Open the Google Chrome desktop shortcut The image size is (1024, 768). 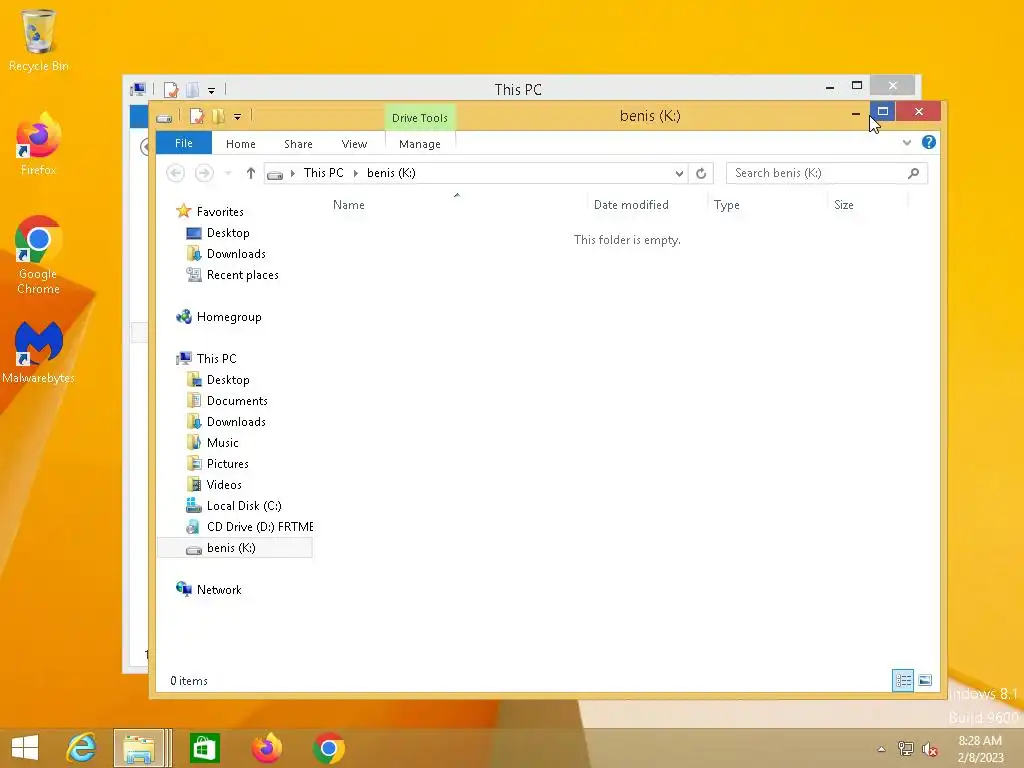coord(39,255)
